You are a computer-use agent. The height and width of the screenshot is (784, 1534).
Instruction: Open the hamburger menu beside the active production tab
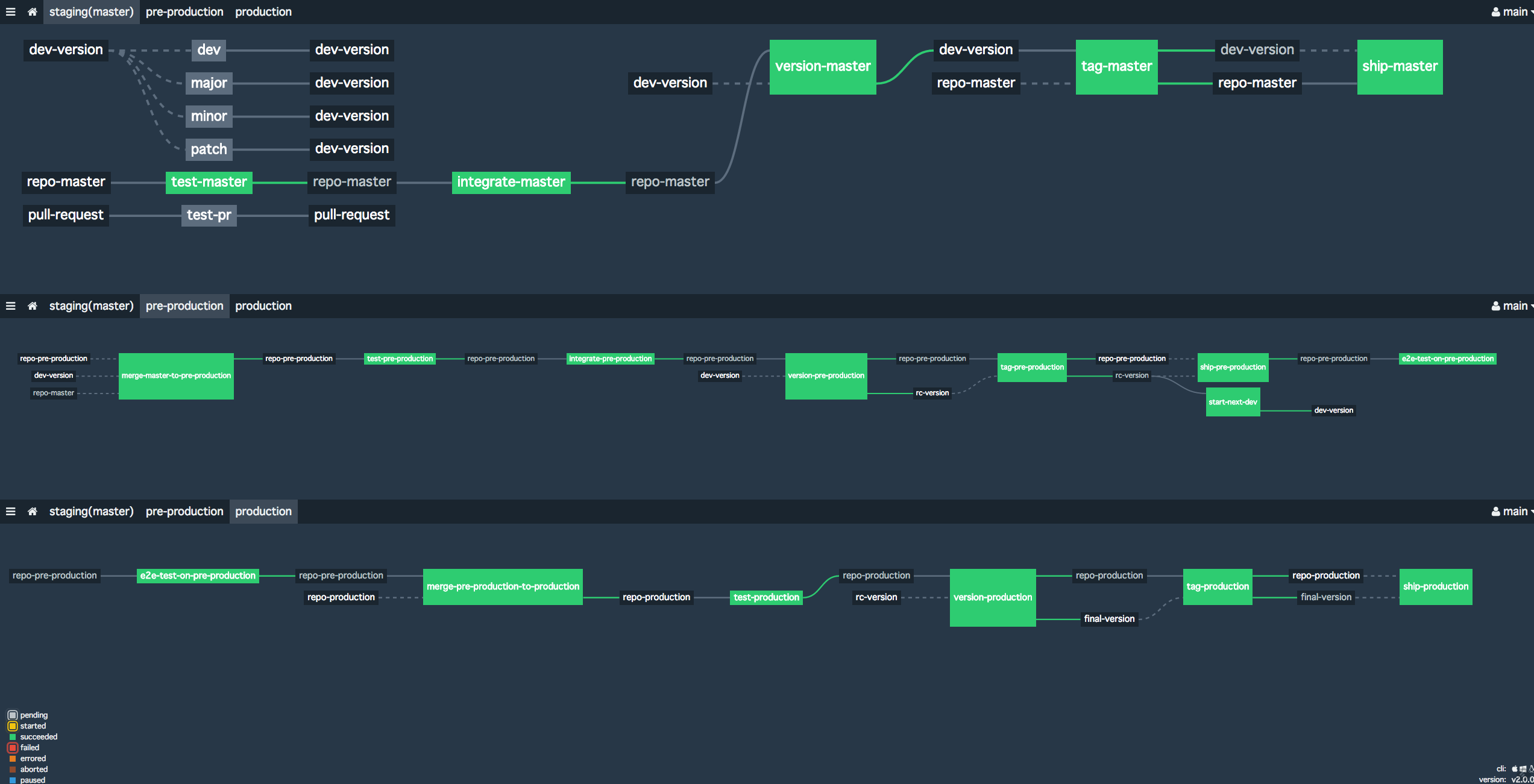point(10,512)
